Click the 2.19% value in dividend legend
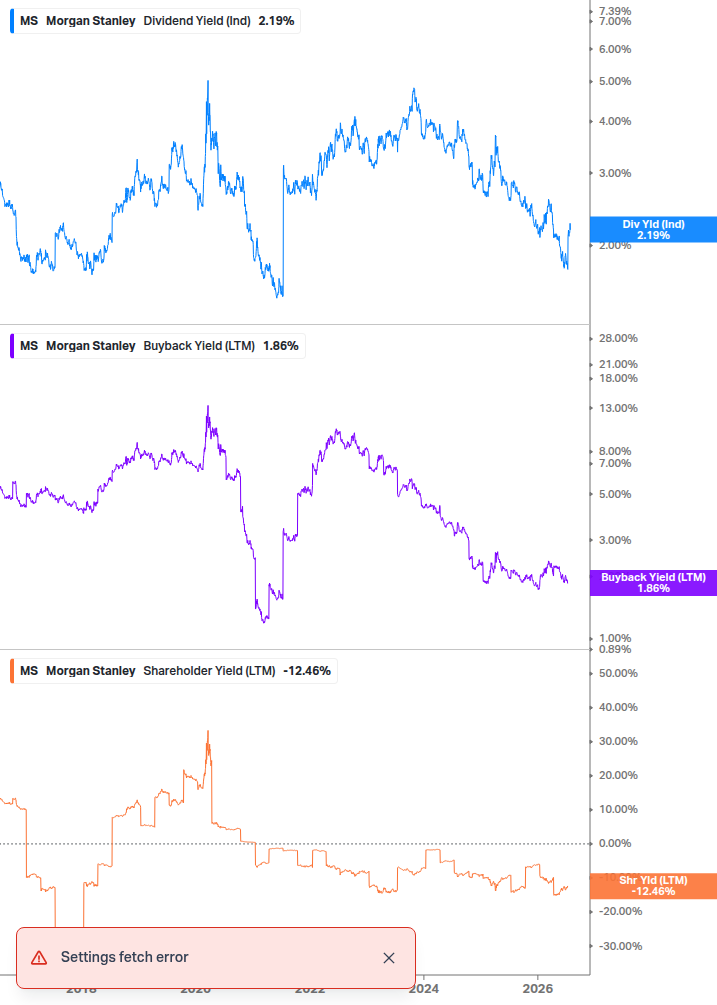Viewport: 717px width, 1005px height. pyautogui.click(x=276, y=21)
